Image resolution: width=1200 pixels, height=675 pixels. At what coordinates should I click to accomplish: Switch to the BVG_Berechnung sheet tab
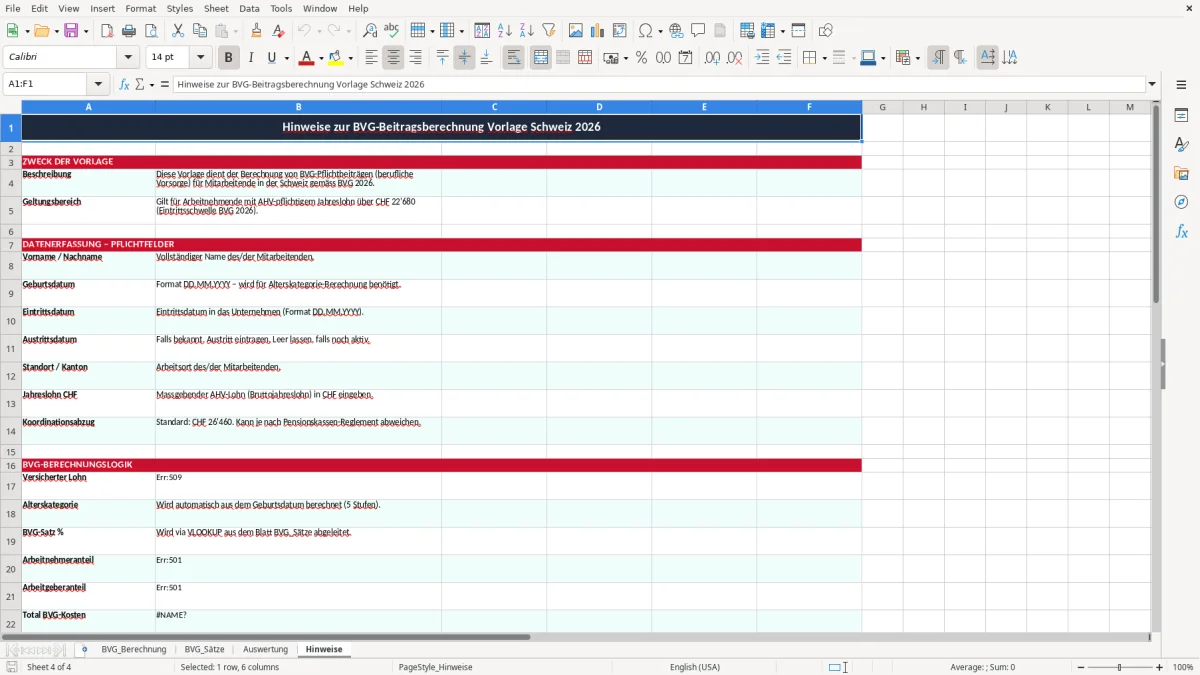click(x=134, y=649)
